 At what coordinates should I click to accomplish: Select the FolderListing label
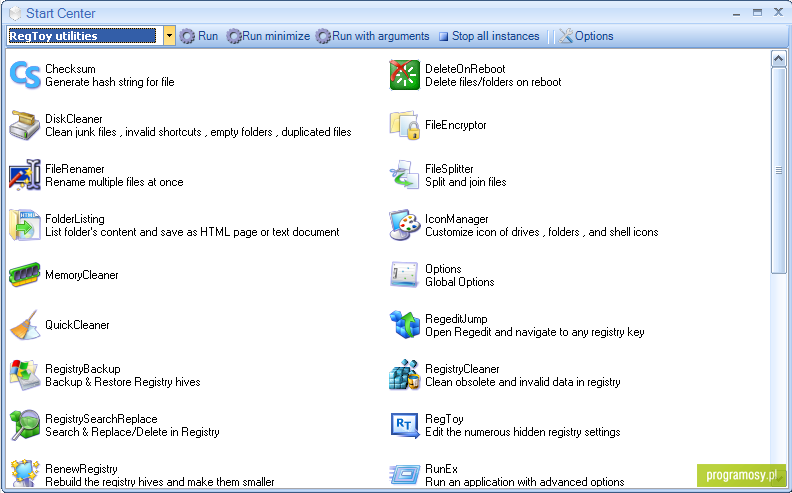tap(75, 219)
